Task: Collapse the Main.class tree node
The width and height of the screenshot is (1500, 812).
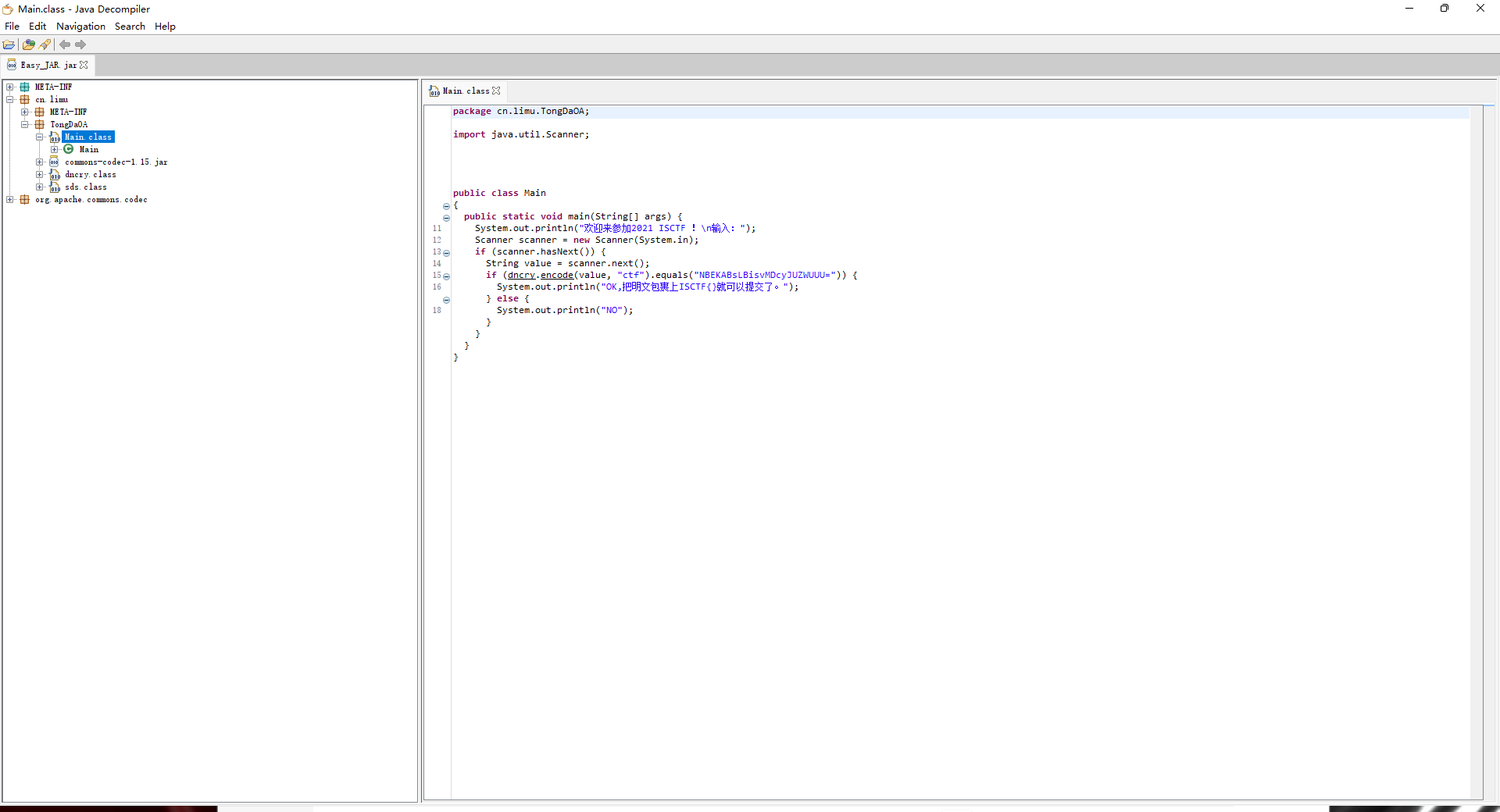Action: tap(40, 137)
